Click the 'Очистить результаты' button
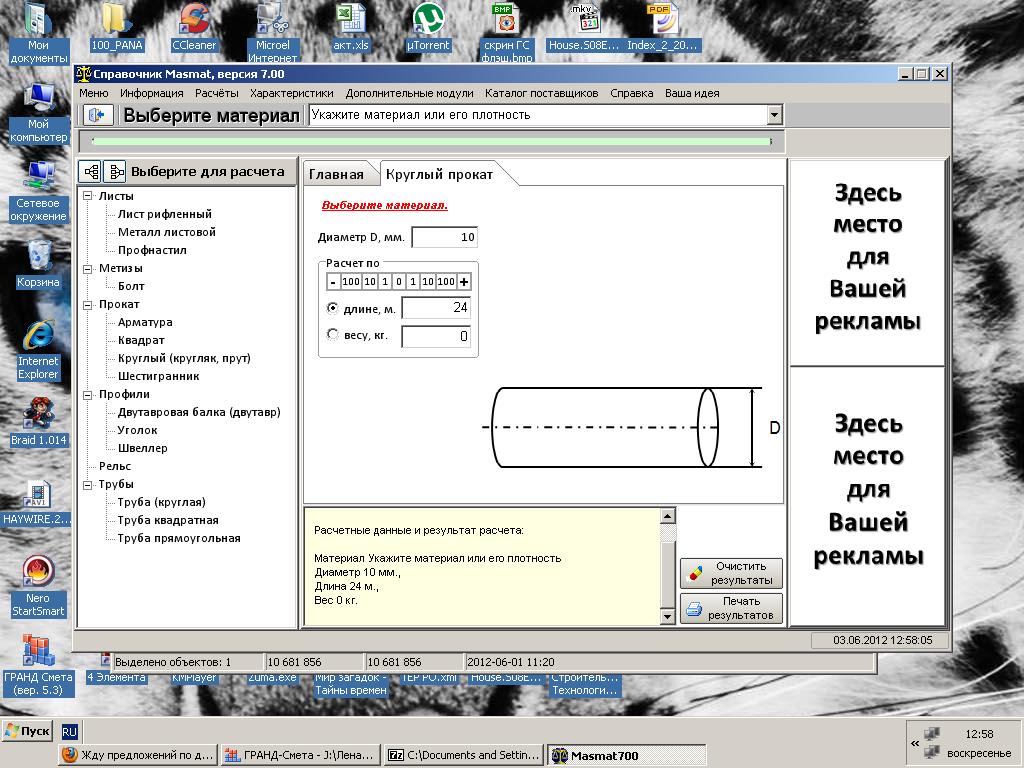This screenshot has height=768, width=1024. coord(731,573)
